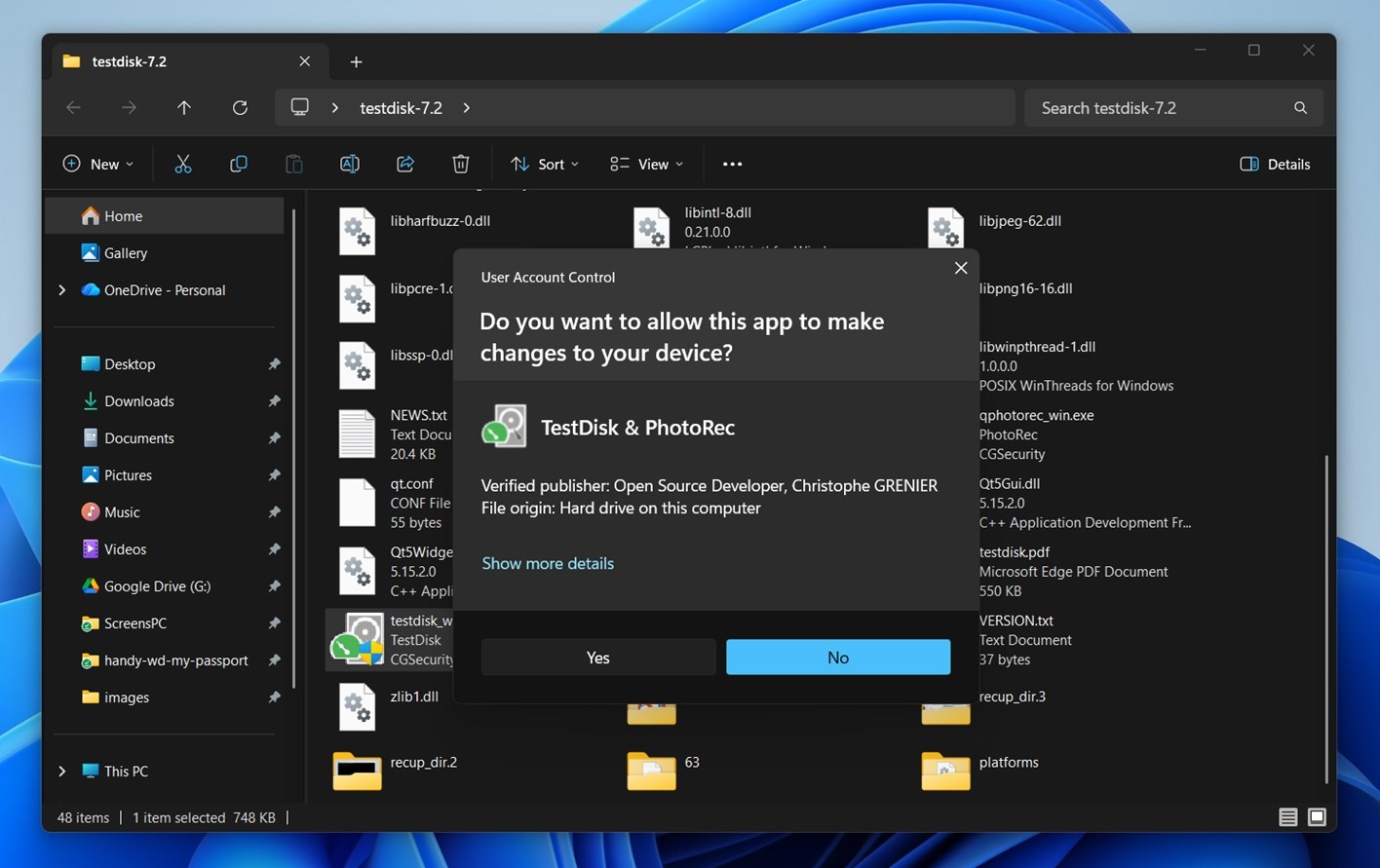This screenshot has width=1380, height=868.
Task: Click No in the User Account Control dialog
Action: (x=837, y=658)
